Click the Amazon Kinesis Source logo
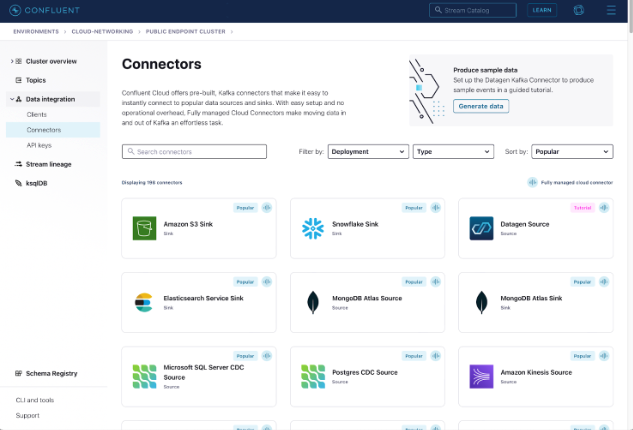 click(481, 376)
